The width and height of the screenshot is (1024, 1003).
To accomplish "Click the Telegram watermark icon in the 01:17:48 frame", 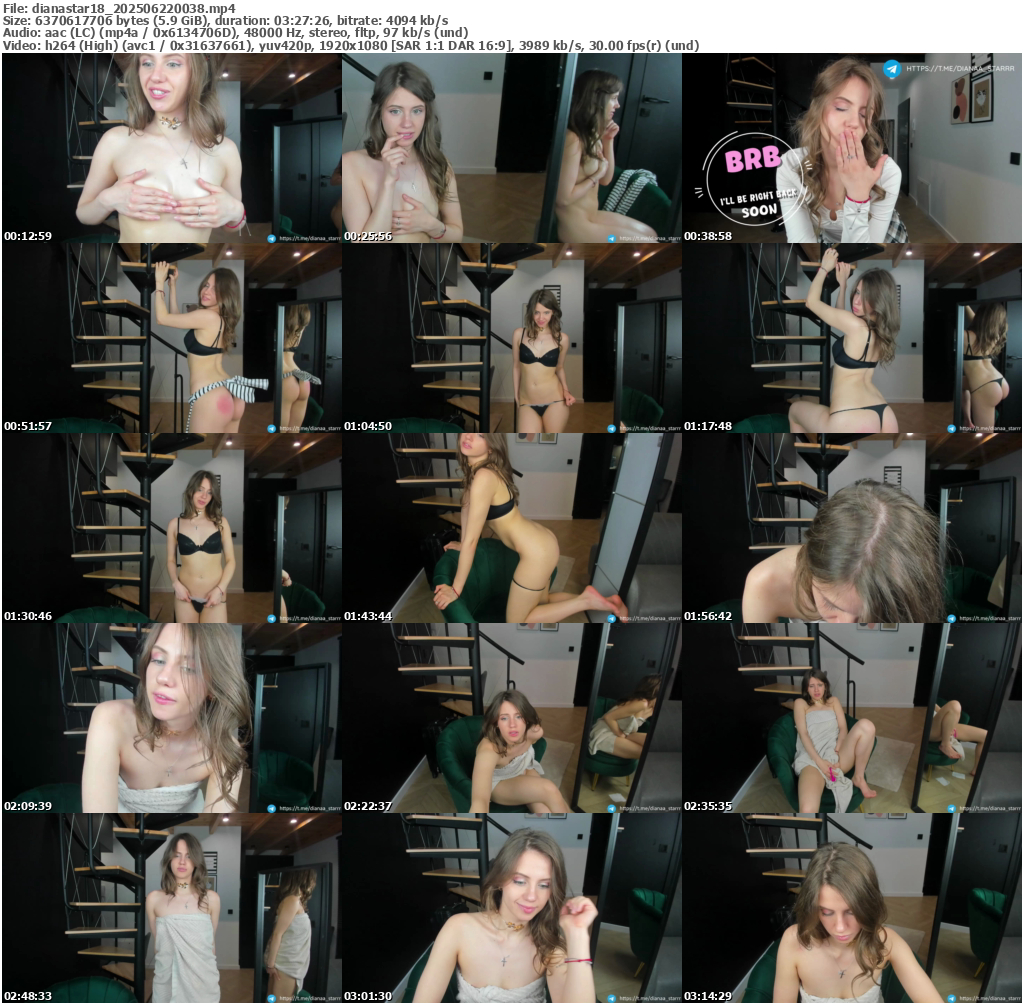I will point(951,428).
